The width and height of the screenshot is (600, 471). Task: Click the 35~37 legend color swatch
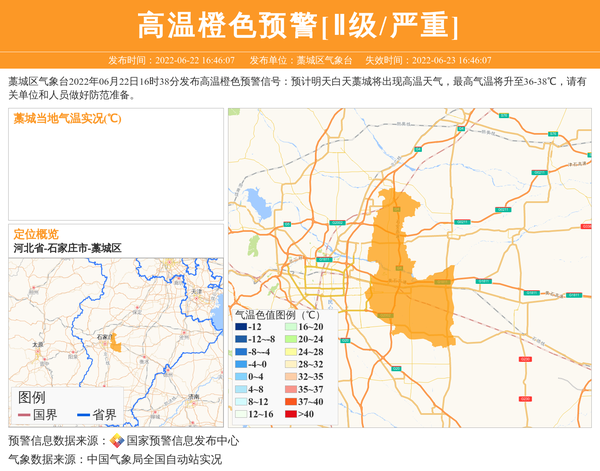point(291,389)
